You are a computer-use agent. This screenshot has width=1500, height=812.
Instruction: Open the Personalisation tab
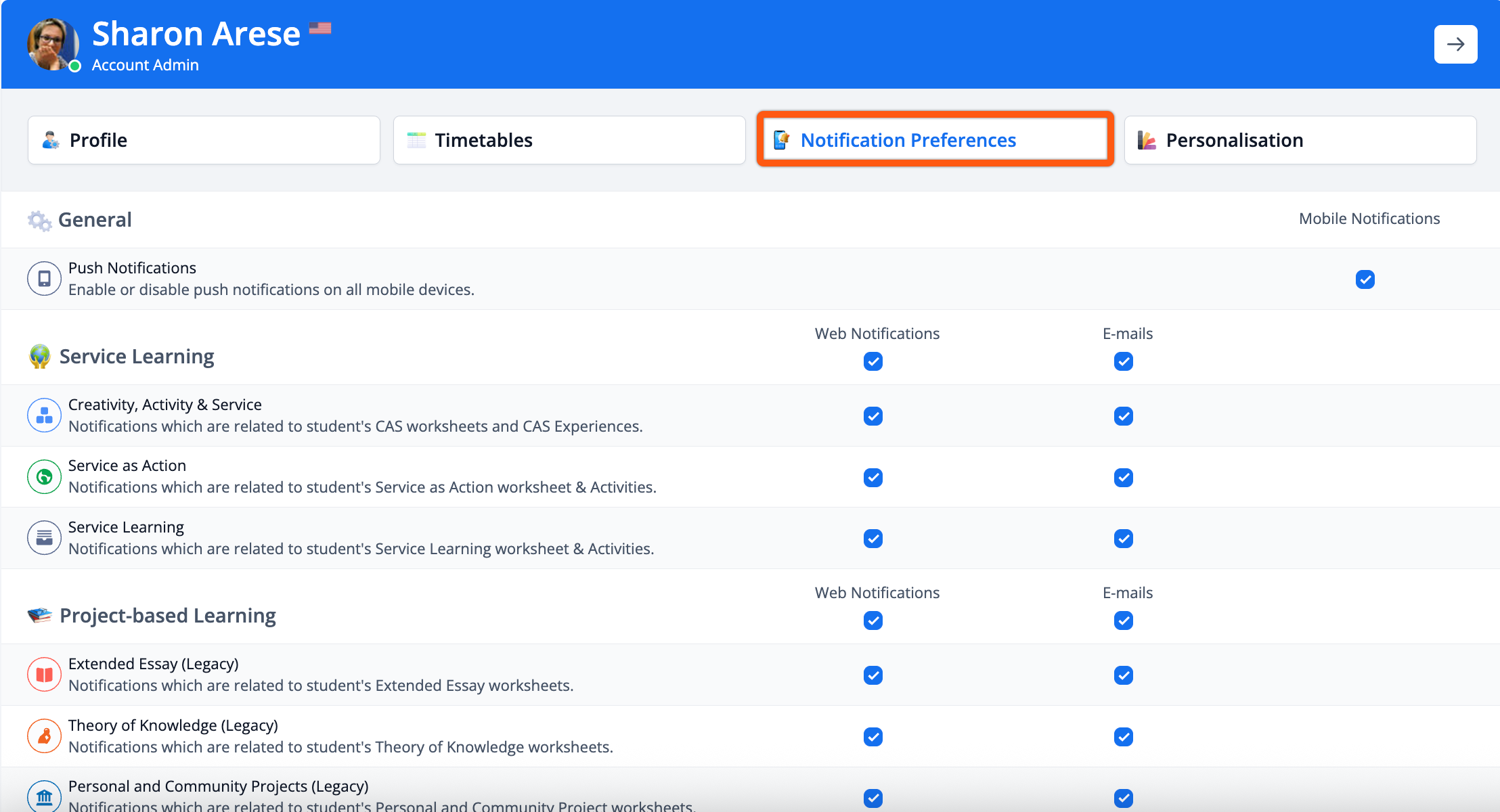[1300, 140]
